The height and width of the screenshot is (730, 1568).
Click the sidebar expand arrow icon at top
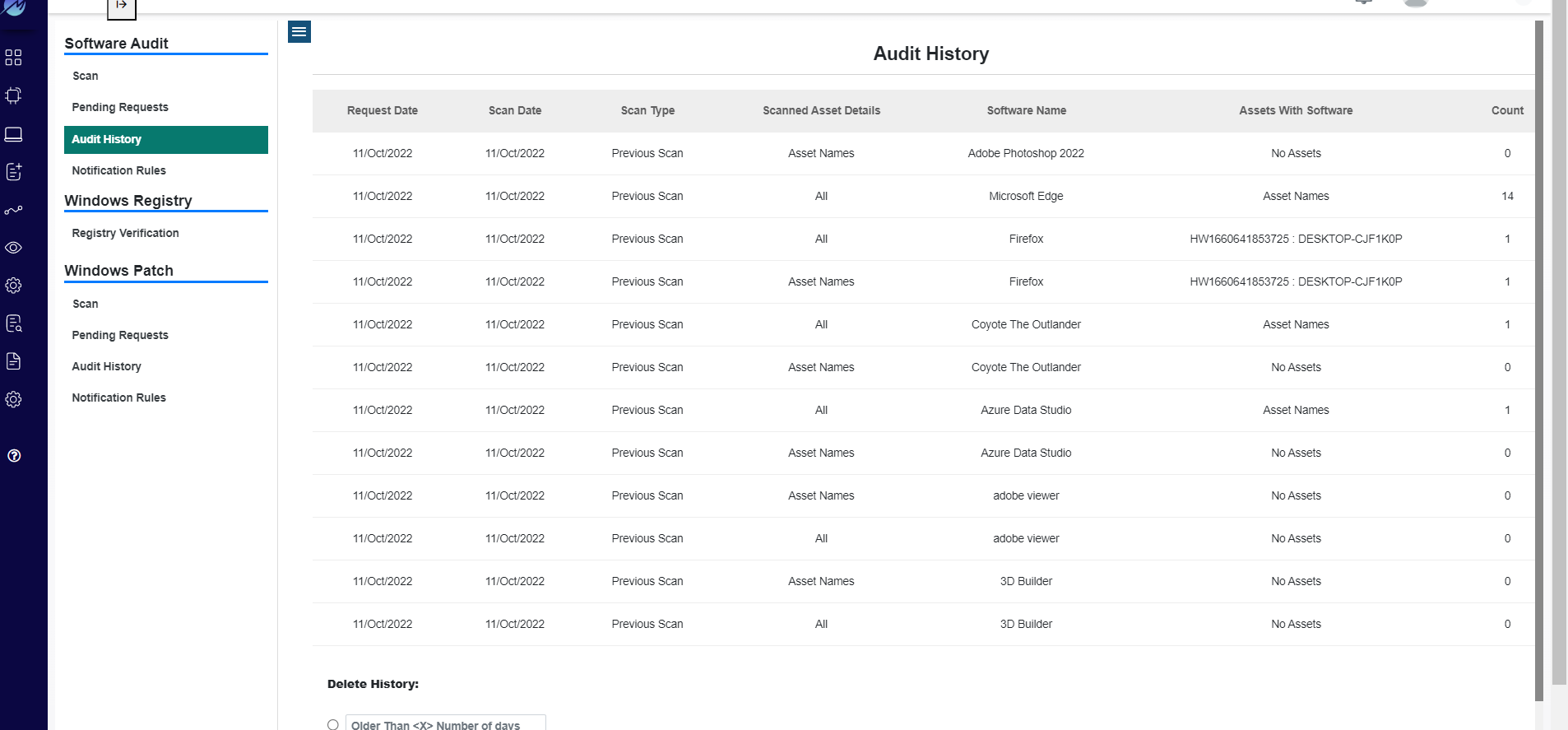point(122,7)
